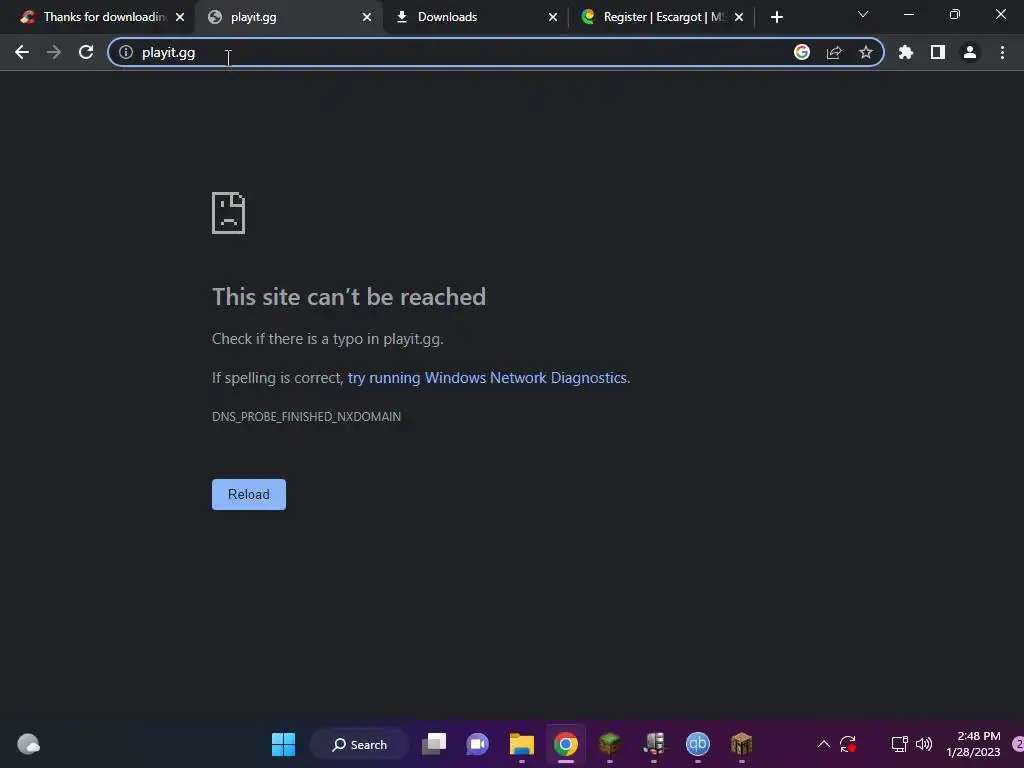
Task: Open a new tab with plus button
Action: pyautogui.click(x=776, y=17)
